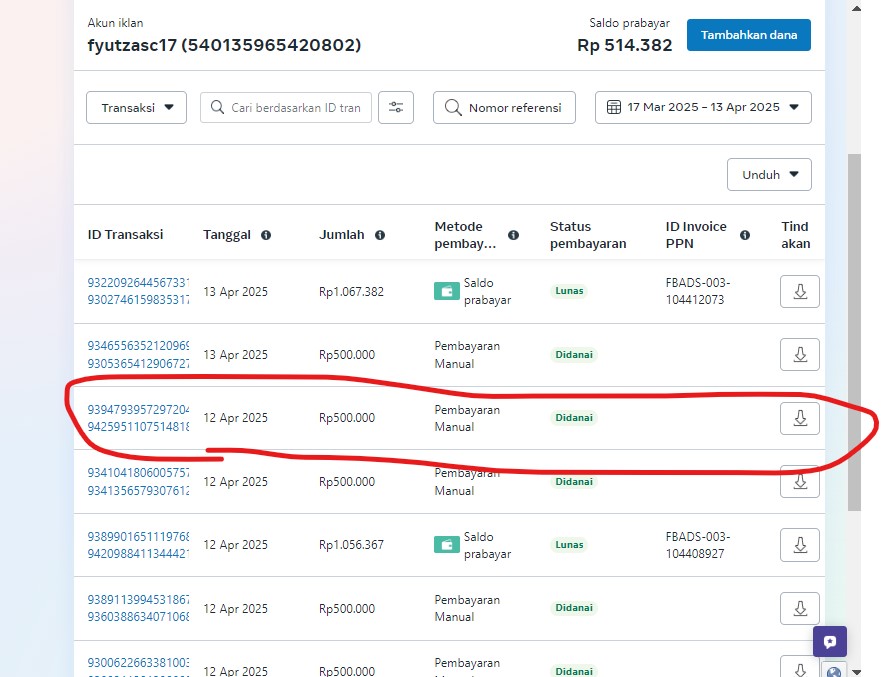Viewport: 881px width, 677px height.
Task: Download receipt for the Rp1.056.367 transaction
Action: tap(799, 545)
